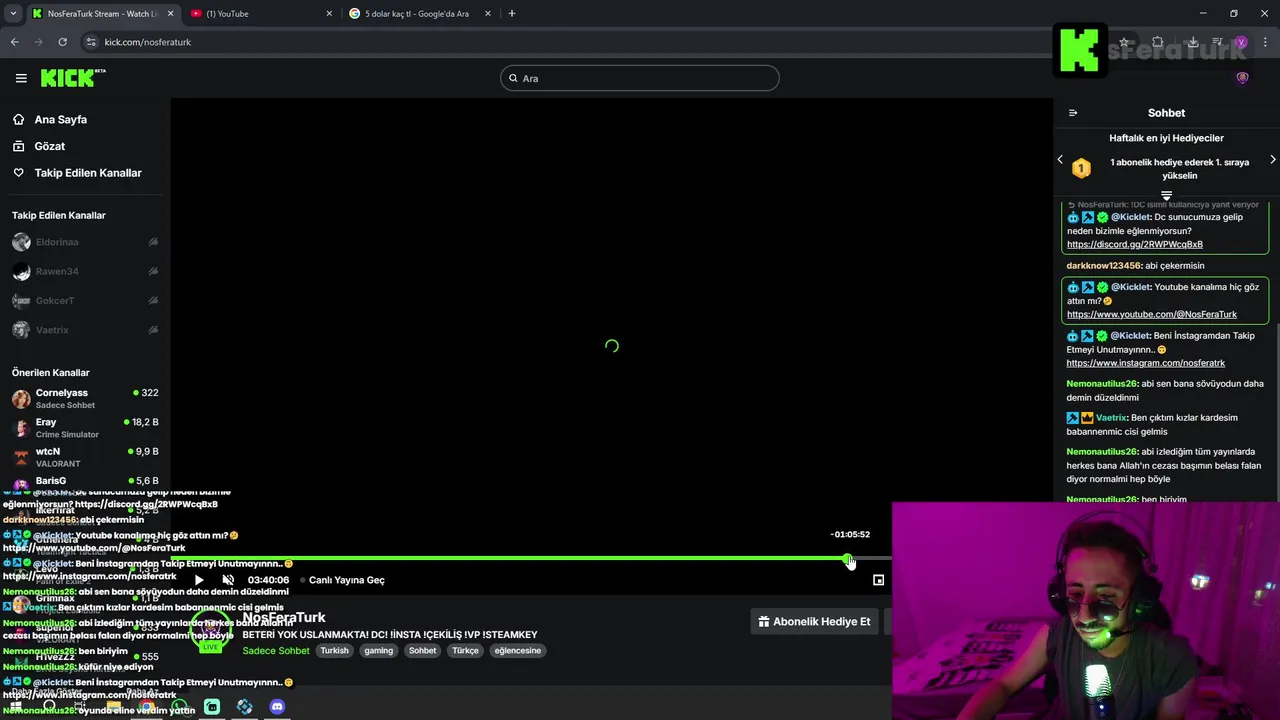Click username darkknow123456 in Sohbet panel
Image resolution: width=1280 pixels, height=720 pixels.
(1103, 266)
